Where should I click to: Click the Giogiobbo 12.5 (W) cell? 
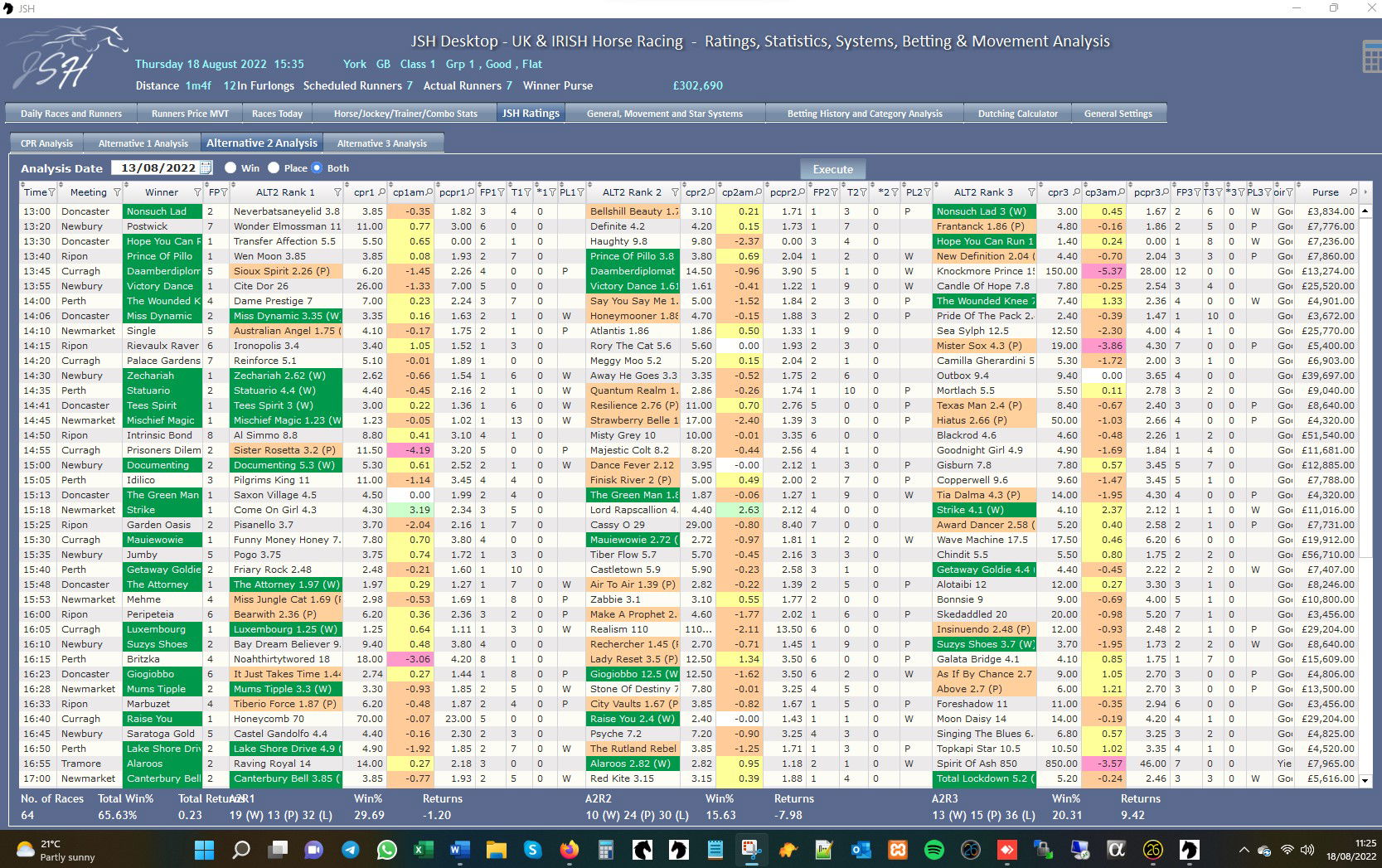(633, 674)
